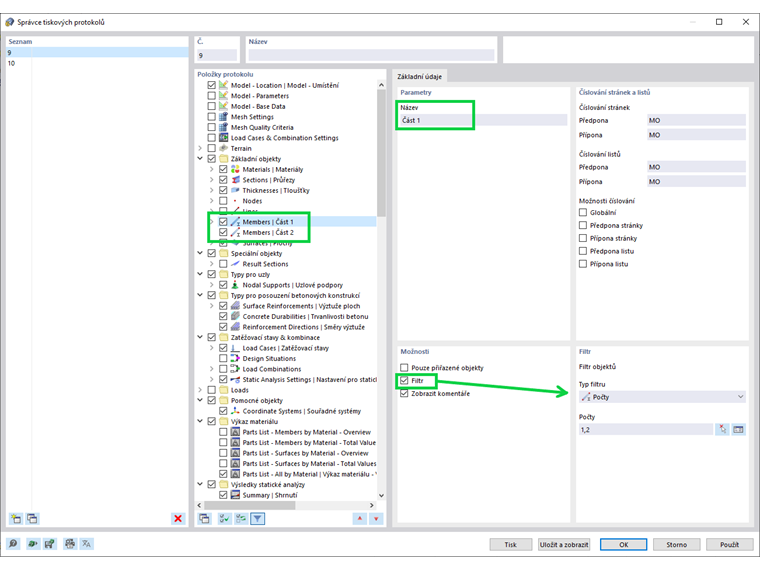Enable the Globální numbering checkbox
Screen dimensions: 760x570
click(583, 212)
